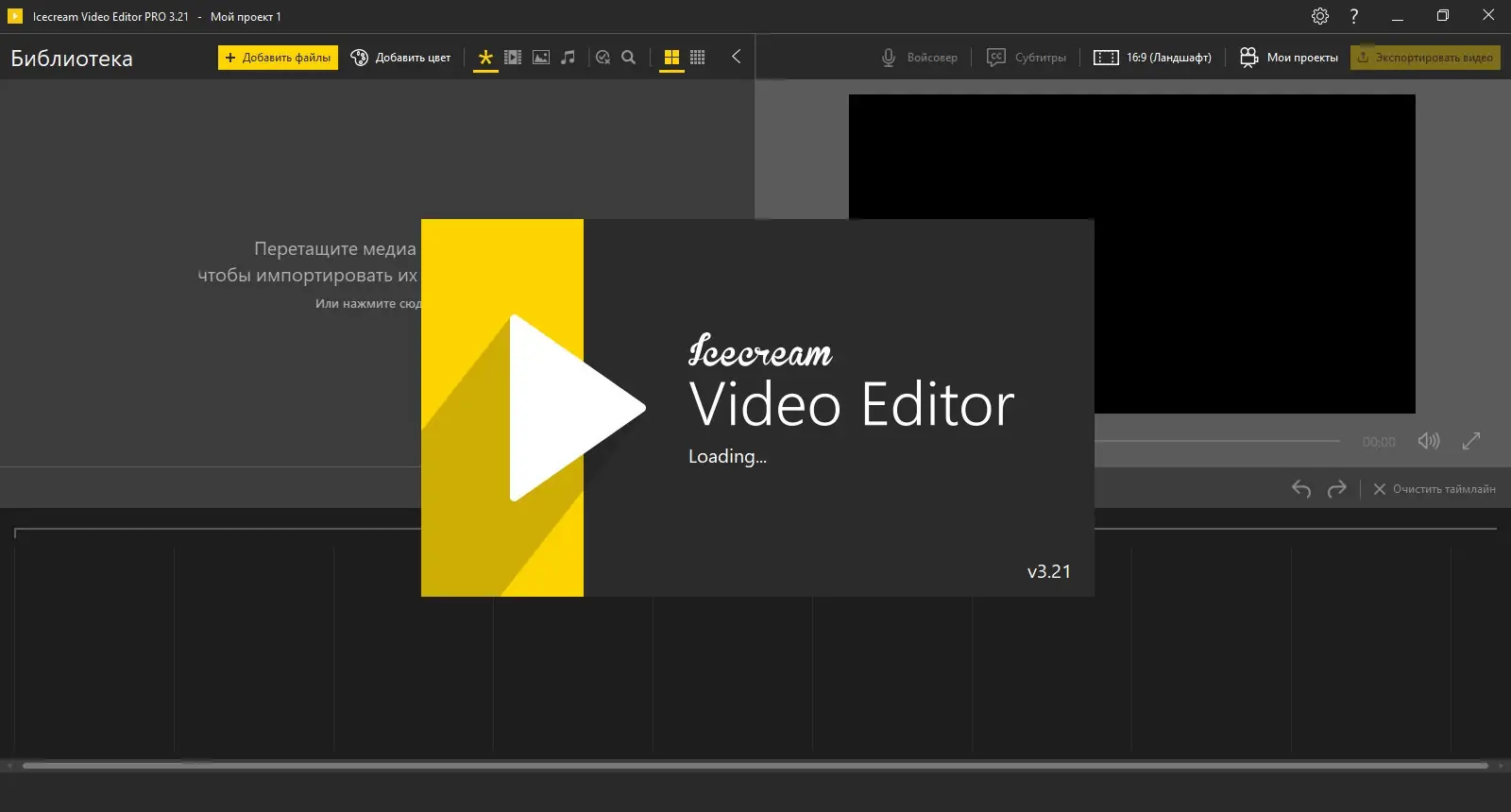Open the 16:9 (Ландшафт) aspect ratio dropdown
Image resolution: width=1511 pixels, height=812 pixels.
(1152, 58)
